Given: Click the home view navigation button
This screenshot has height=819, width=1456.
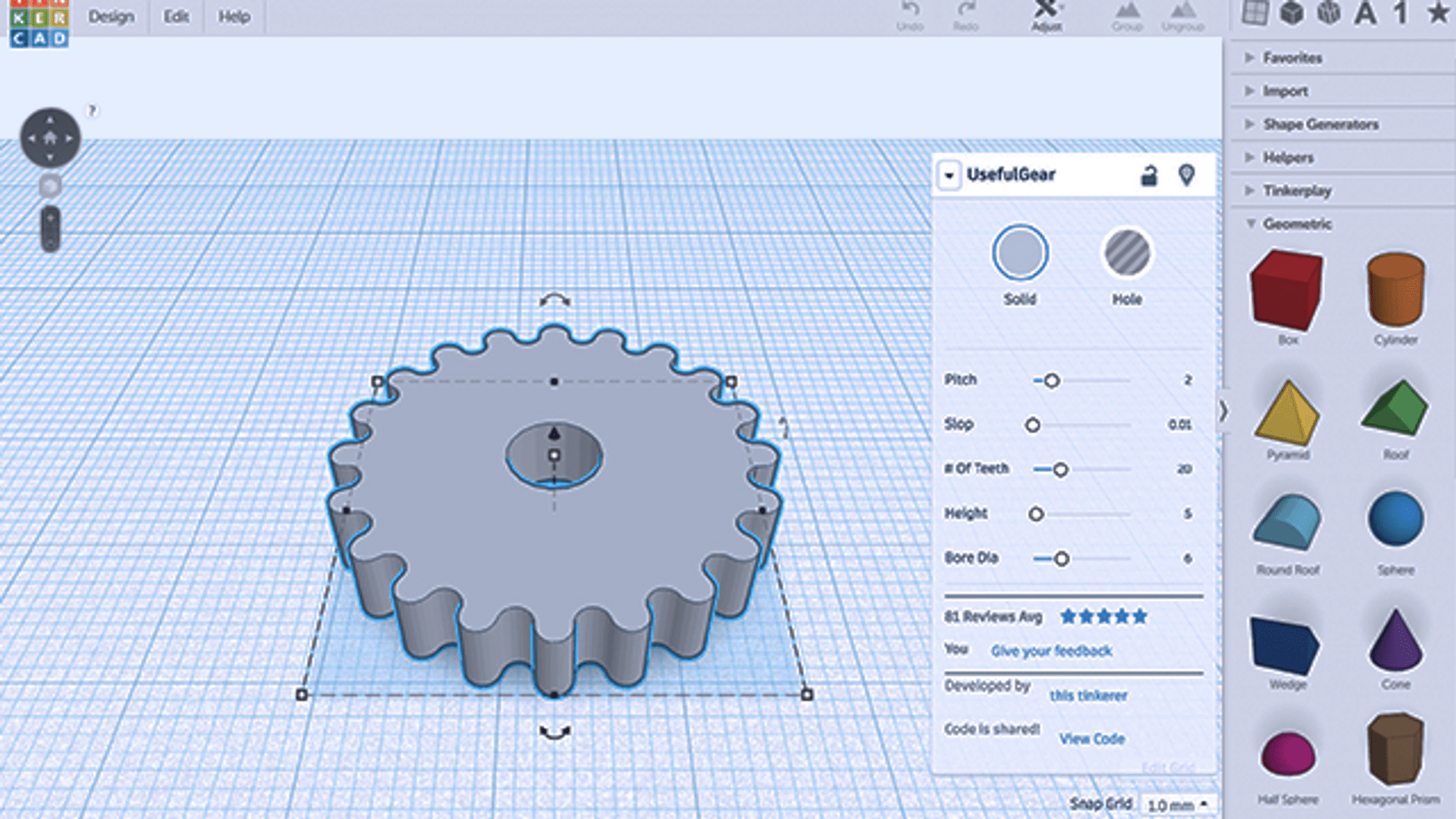Looking at the screenshot, I should (x=50, y=138).
